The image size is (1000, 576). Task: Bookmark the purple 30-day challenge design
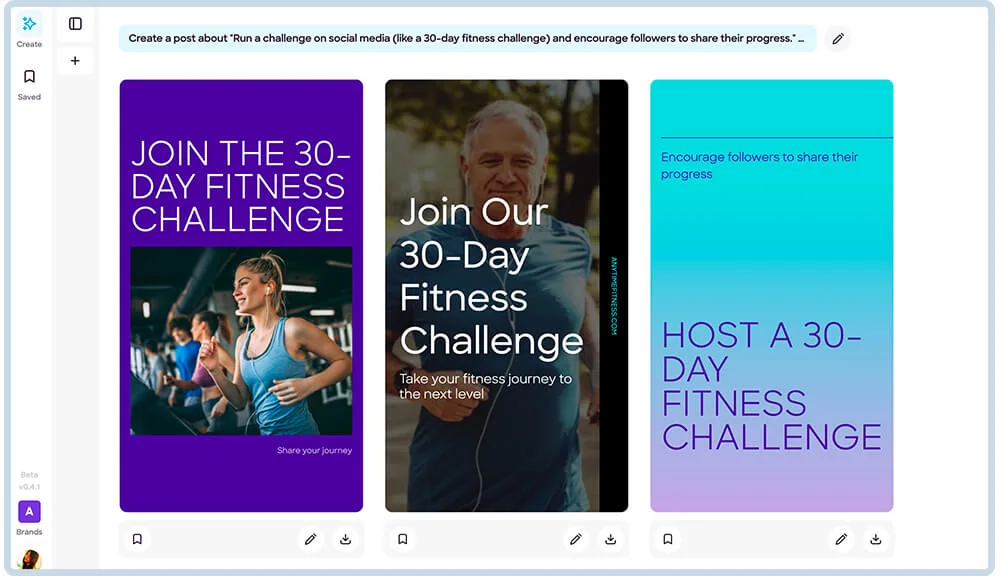(137, 539)
